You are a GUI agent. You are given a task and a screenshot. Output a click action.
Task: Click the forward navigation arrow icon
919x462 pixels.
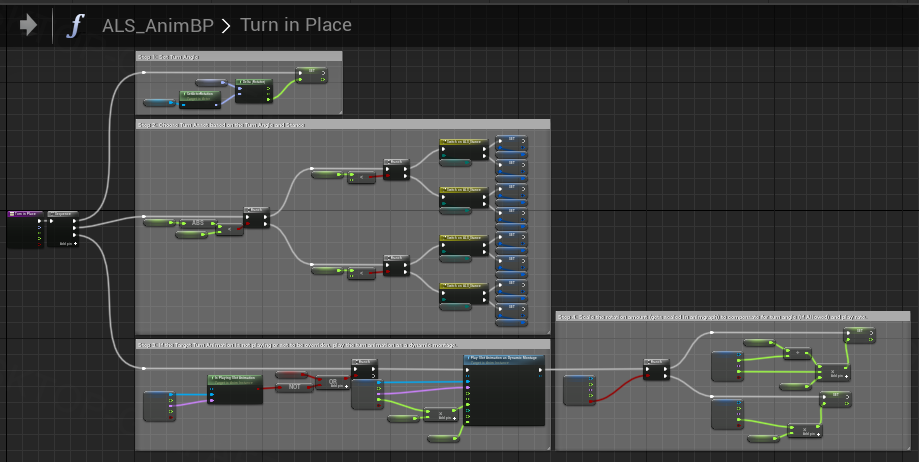pyautogui.click(x=28, y=24)
